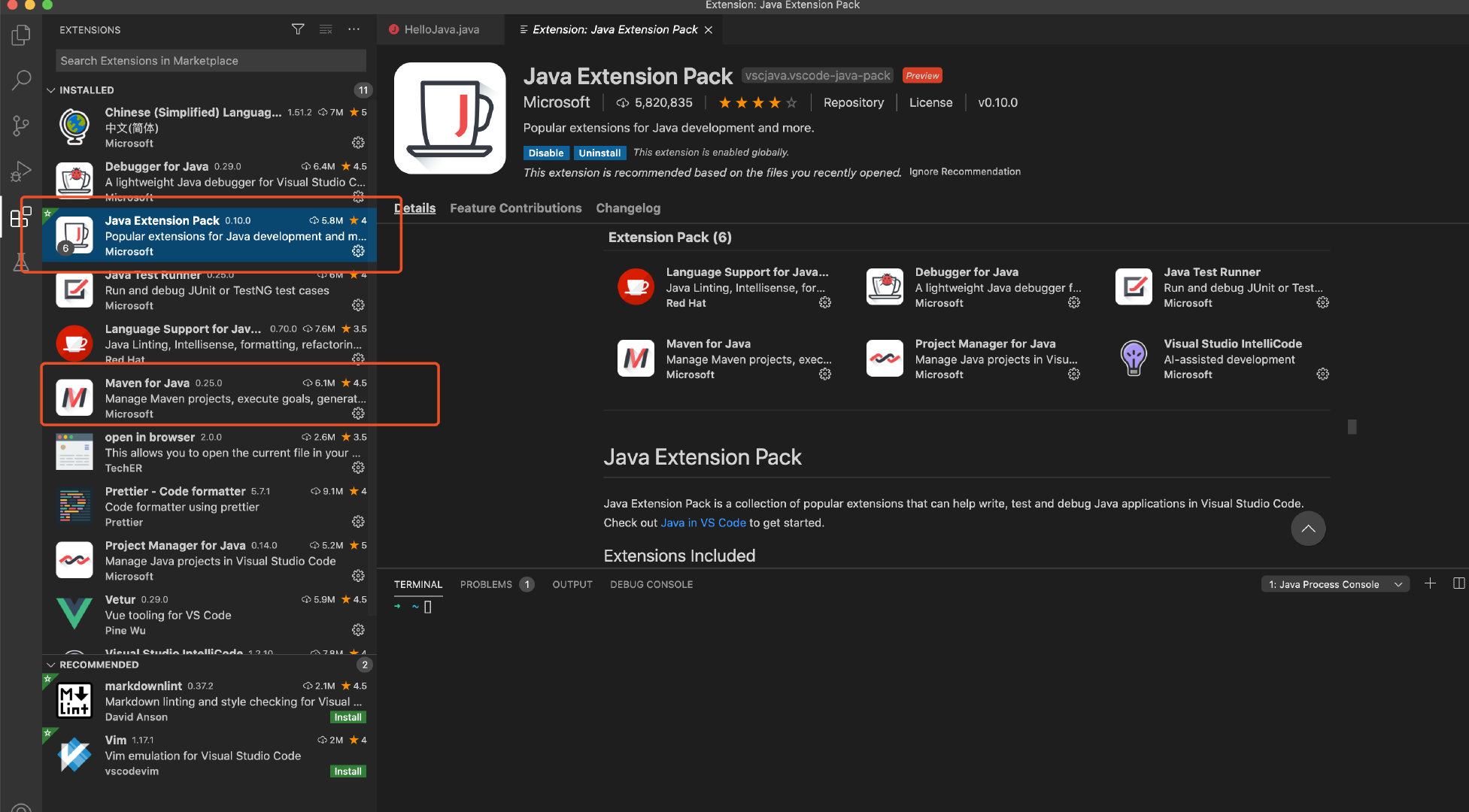
Task: Open the Extensions view icon
Action: pos(21,217)
